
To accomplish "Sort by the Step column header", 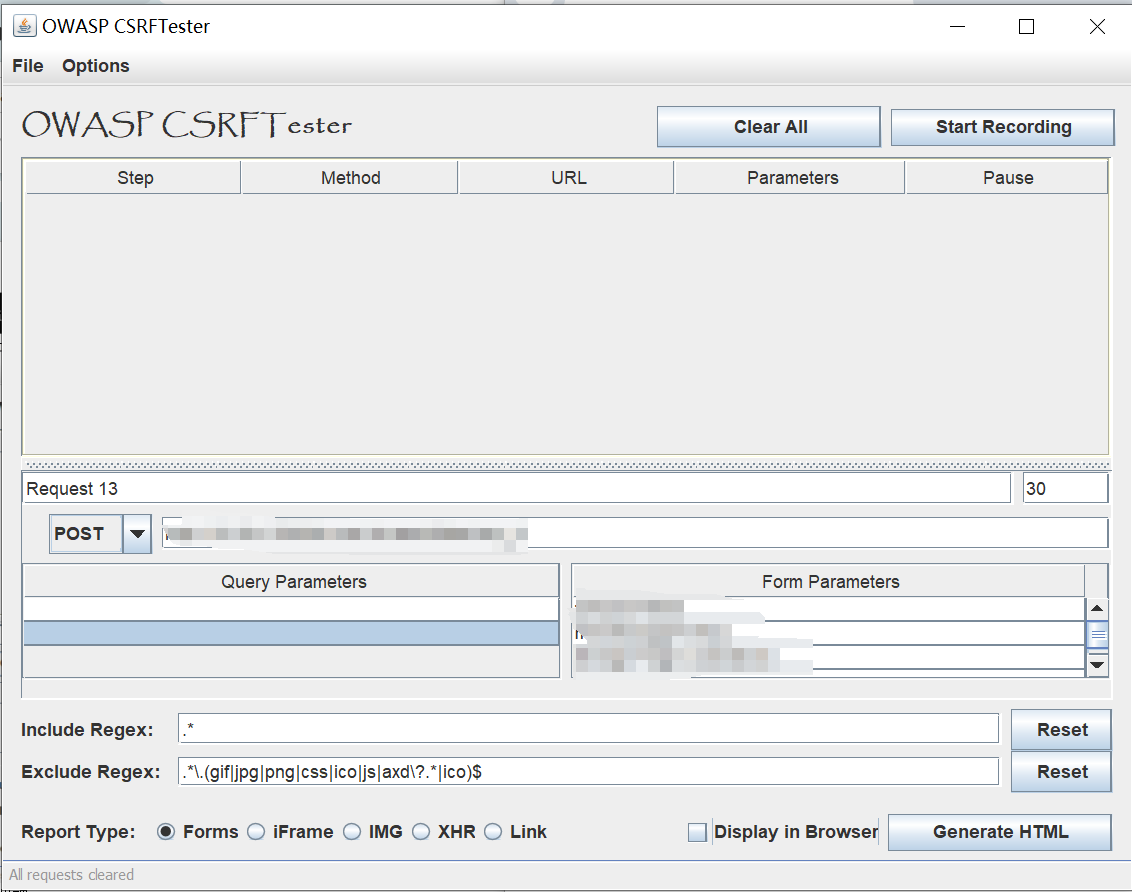I will coord(134,178).
